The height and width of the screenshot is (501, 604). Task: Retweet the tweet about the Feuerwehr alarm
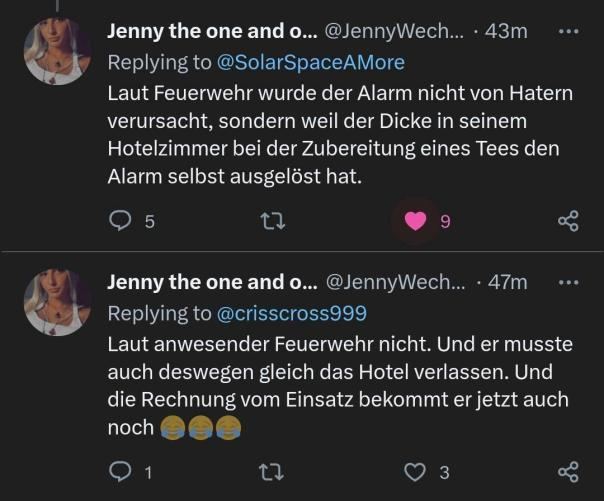[x=273, y=221]
